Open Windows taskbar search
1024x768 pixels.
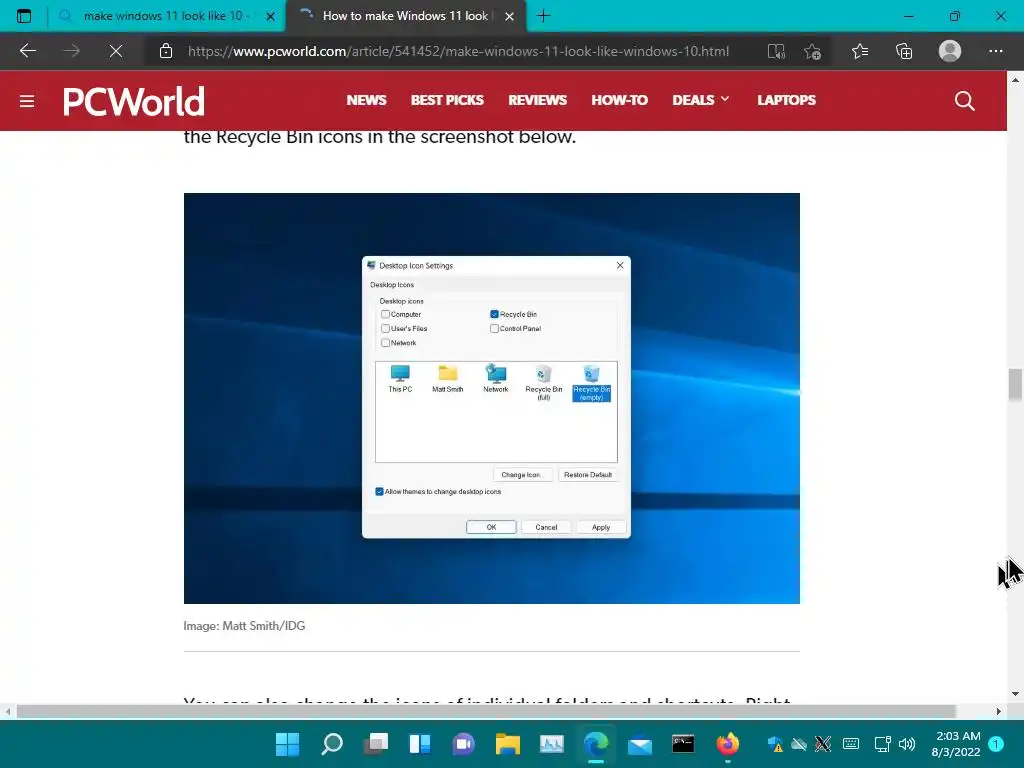point(332,743)
